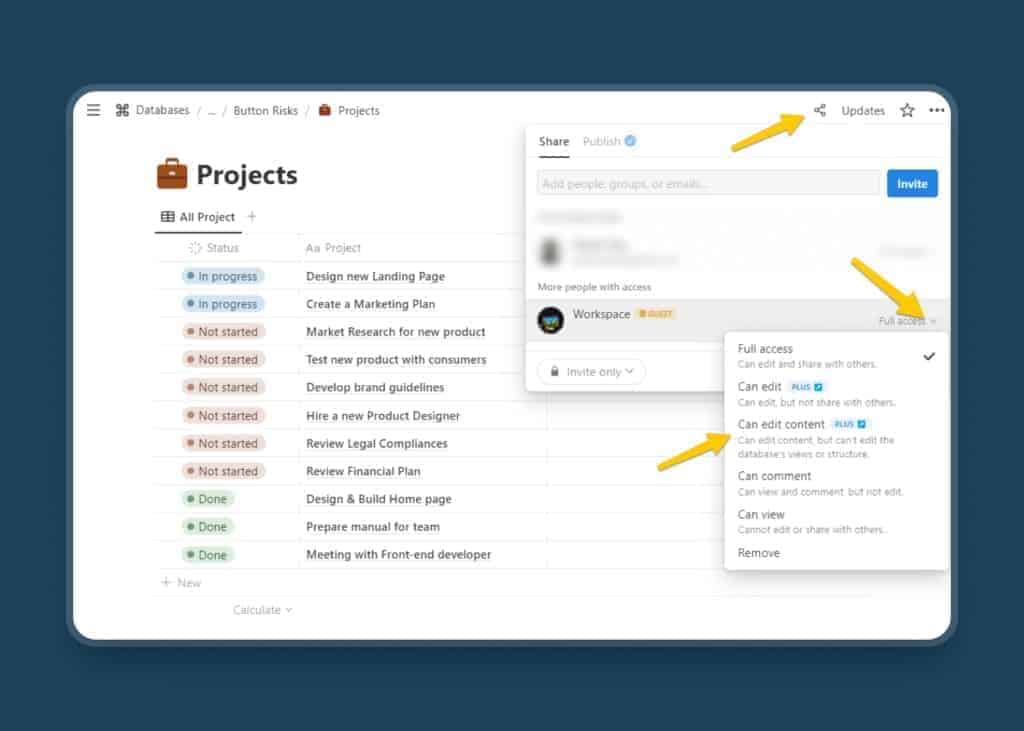This screenshot has height=731, width=1024.
Task: Open the Calculate dropdown below the table
Action: 262,609
